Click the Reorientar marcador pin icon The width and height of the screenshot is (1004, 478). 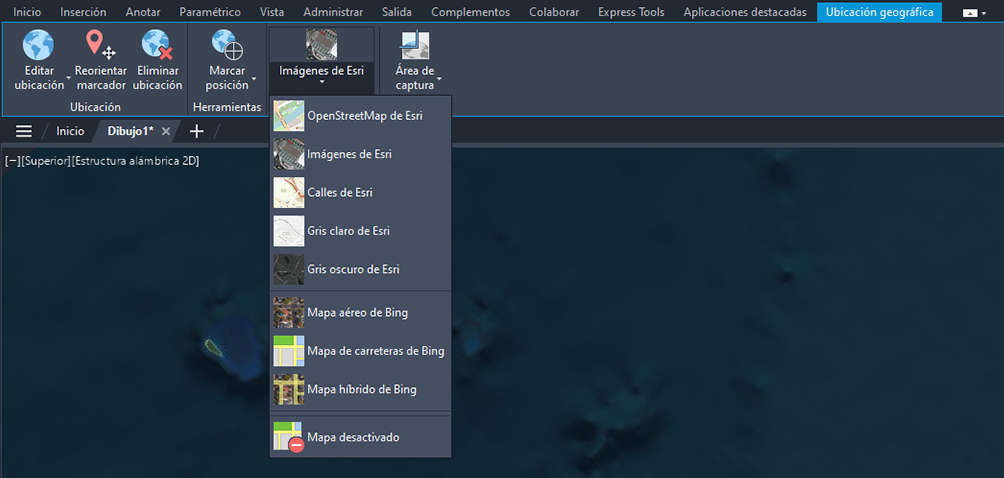[x=101, y=45]
